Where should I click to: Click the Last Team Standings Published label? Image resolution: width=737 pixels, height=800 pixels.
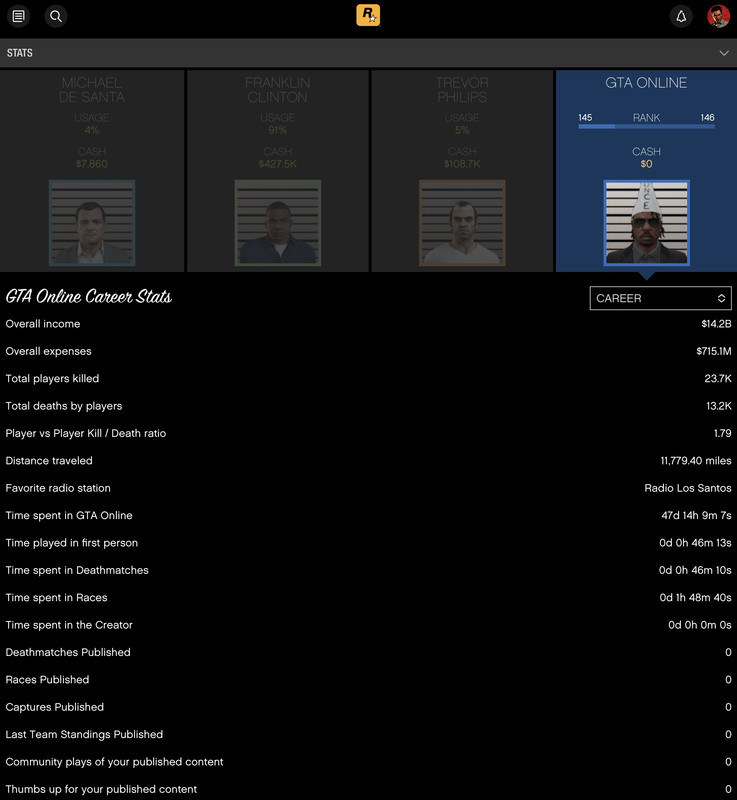[x=84, y=735]
